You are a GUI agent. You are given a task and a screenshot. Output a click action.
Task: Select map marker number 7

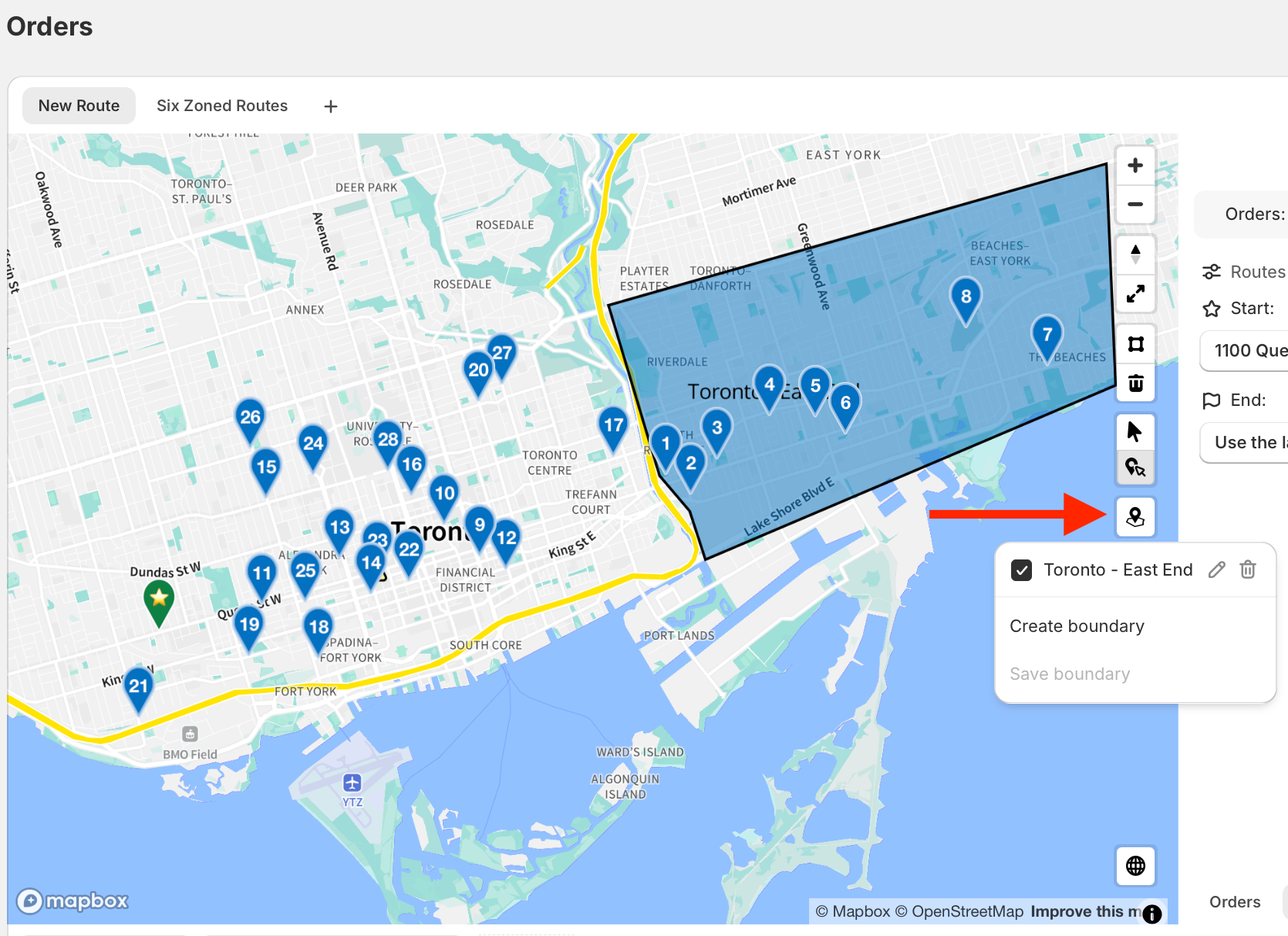click(x=1047, y=339)
